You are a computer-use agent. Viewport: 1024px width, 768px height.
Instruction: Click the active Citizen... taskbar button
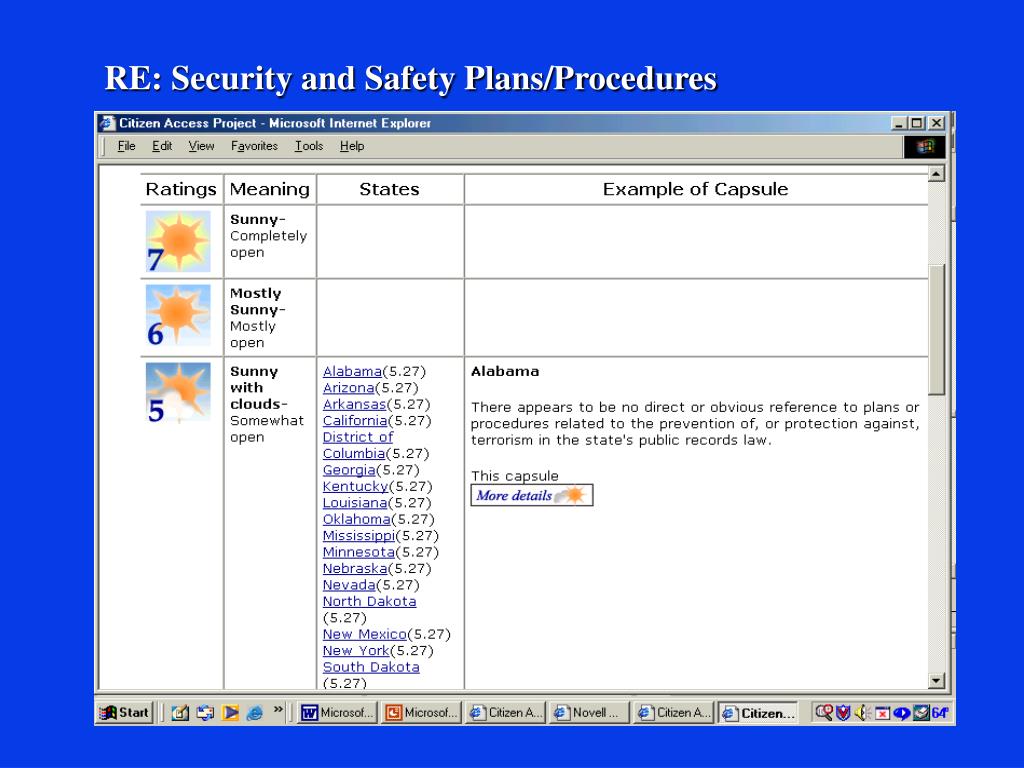(x=758, y=712)
